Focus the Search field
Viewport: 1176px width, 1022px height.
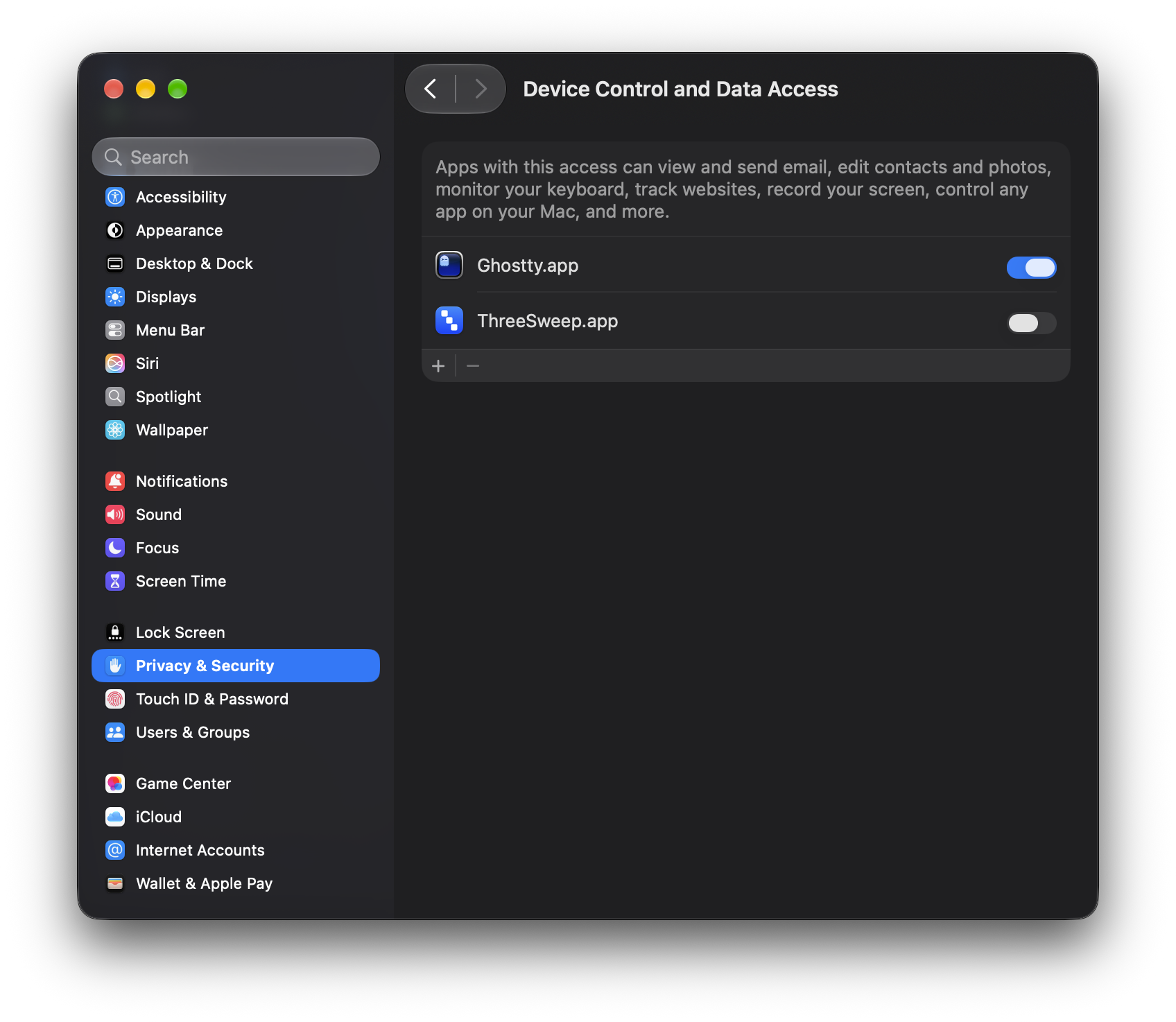click(x=236, y=157)
